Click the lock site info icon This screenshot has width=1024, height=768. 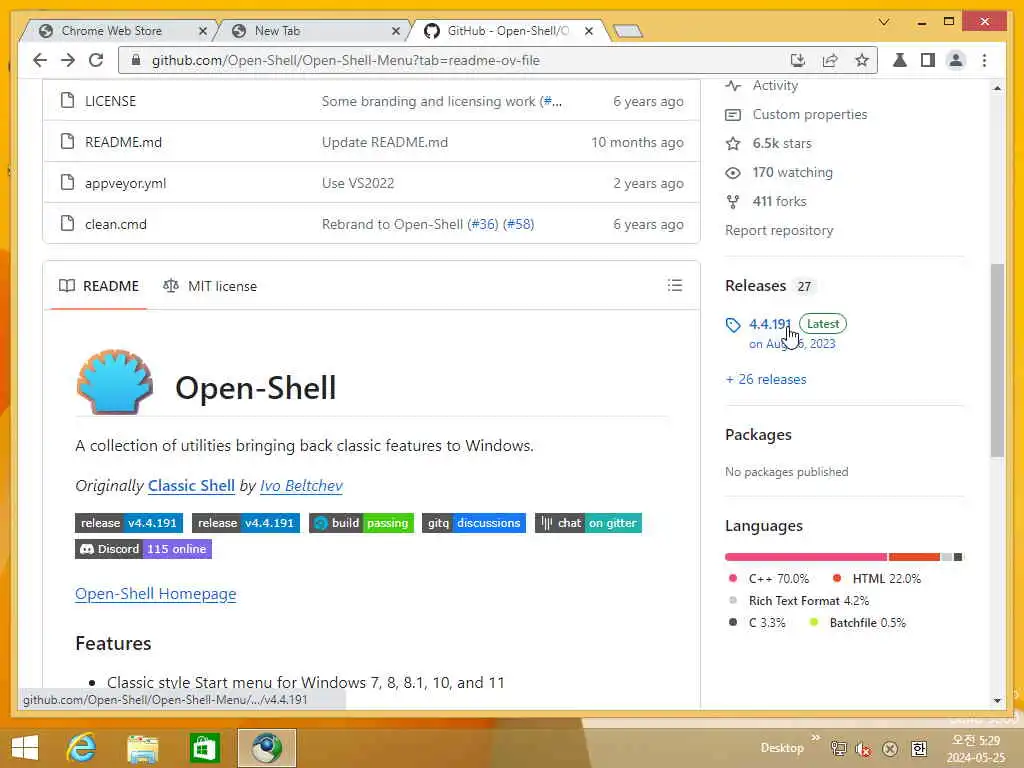tap(136, 60)
